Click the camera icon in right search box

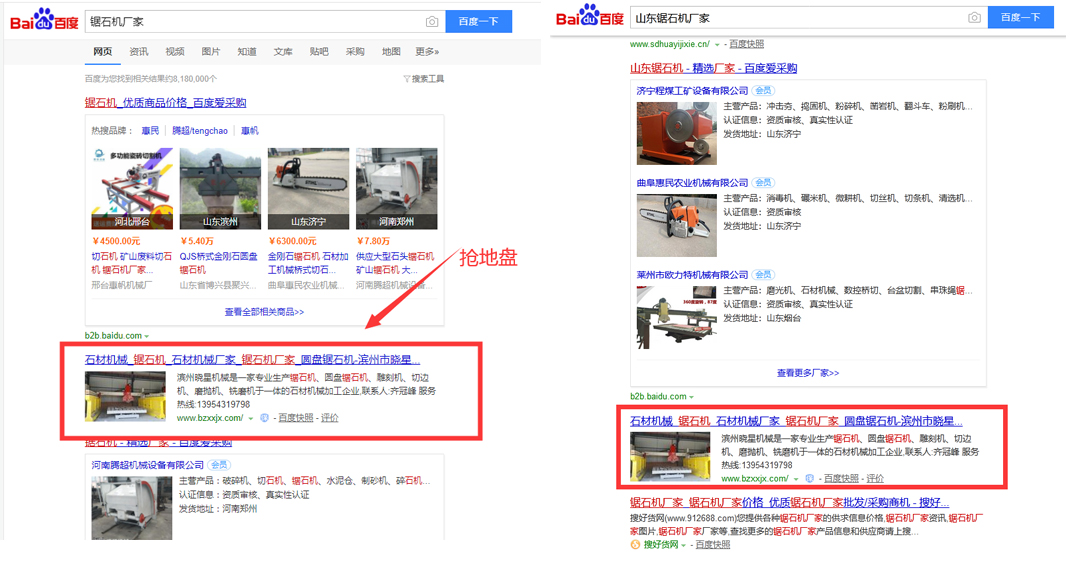click(x=974, y=18)
